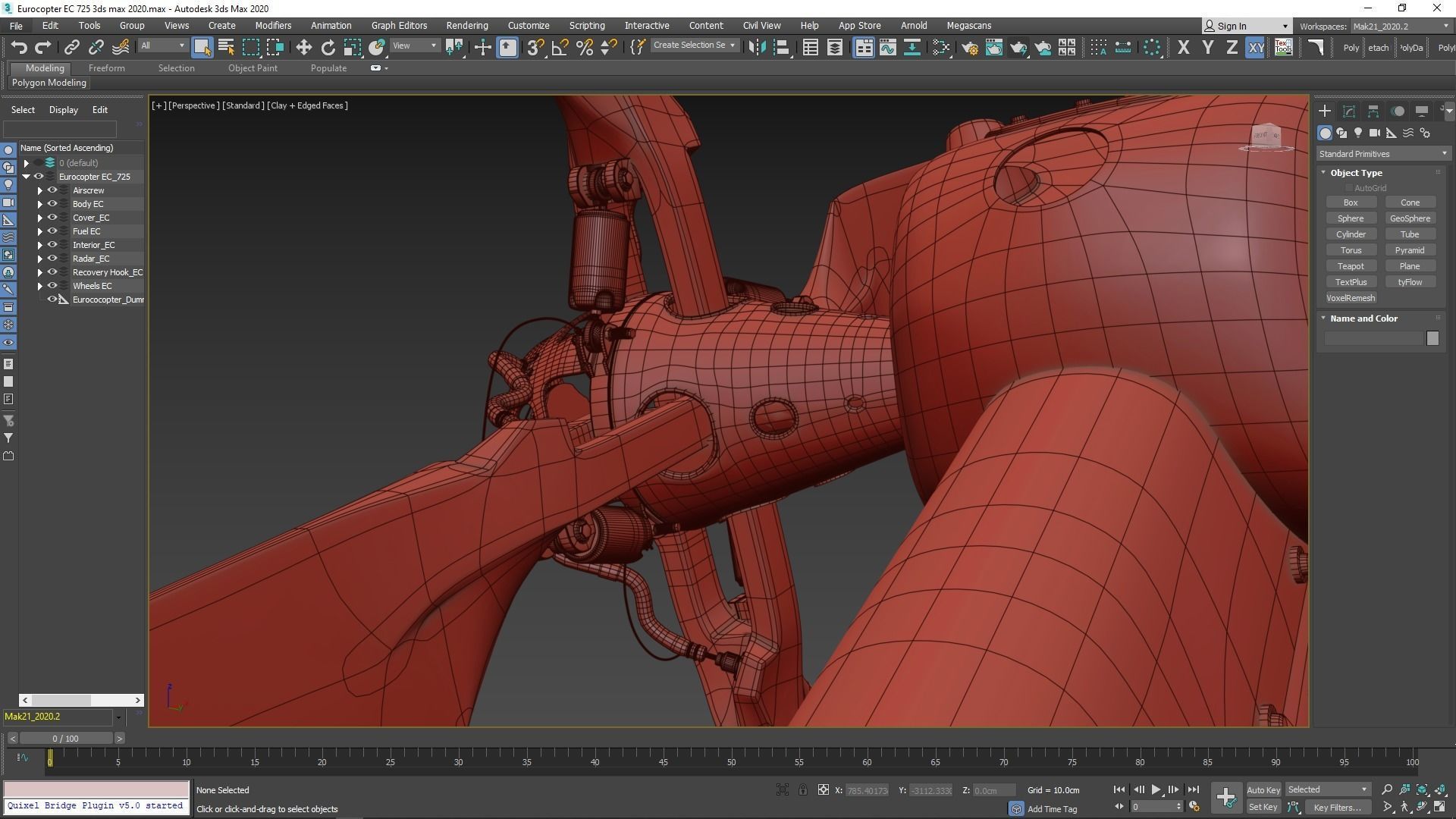
Task: Click the Mirror tool icon
Action: tap(756, 48)
